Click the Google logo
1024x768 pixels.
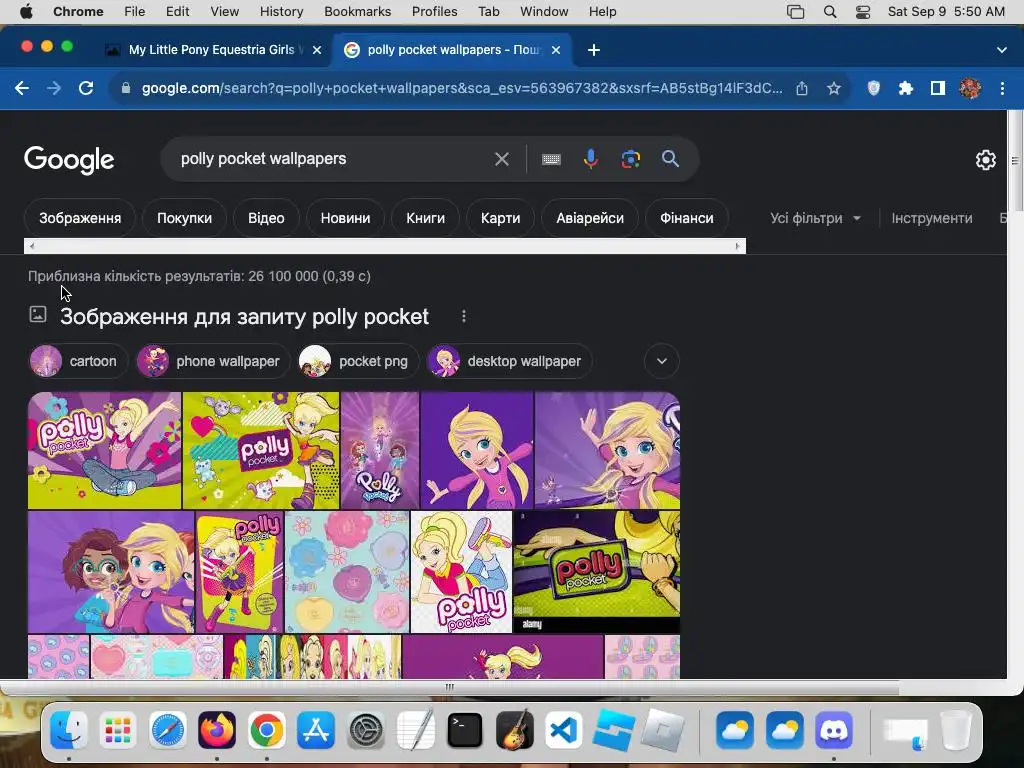69,160
